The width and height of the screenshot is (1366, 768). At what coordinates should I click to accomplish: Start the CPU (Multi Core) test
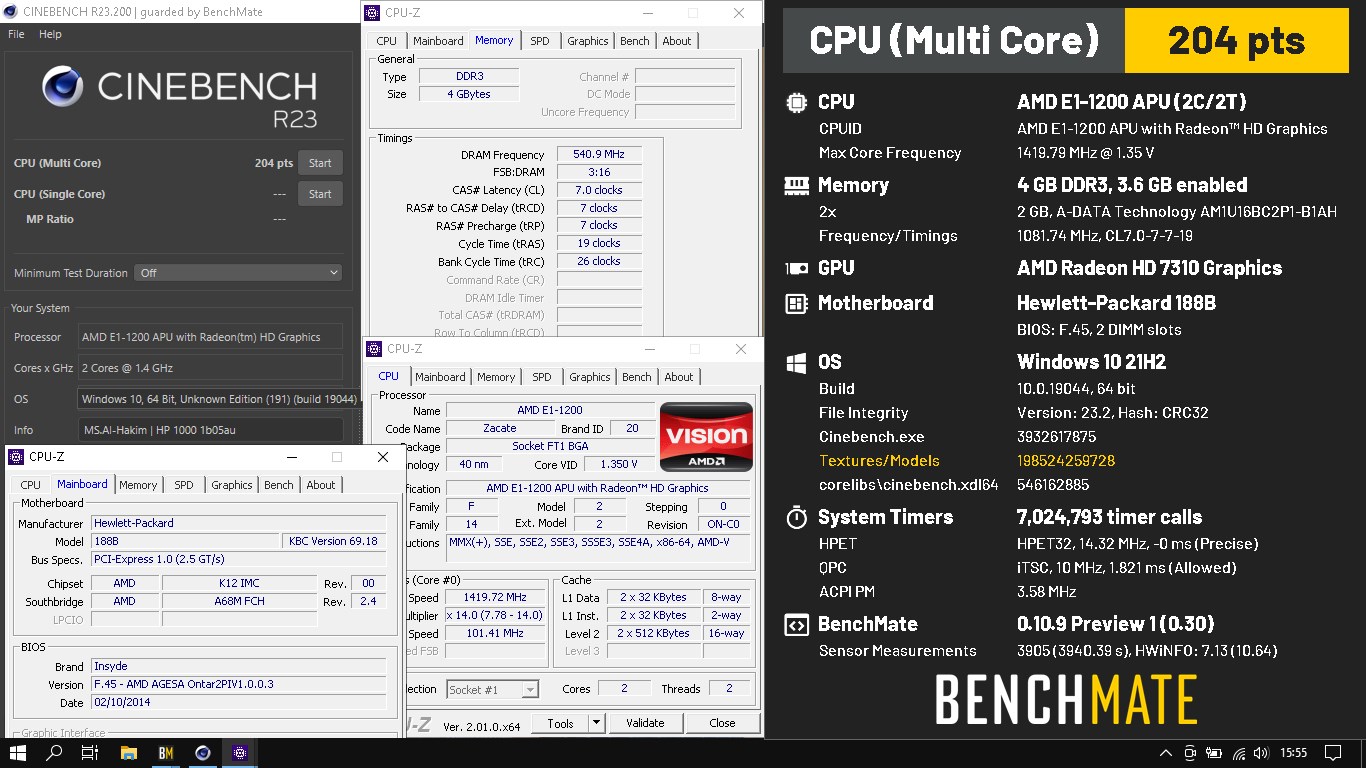coord(320,163)
